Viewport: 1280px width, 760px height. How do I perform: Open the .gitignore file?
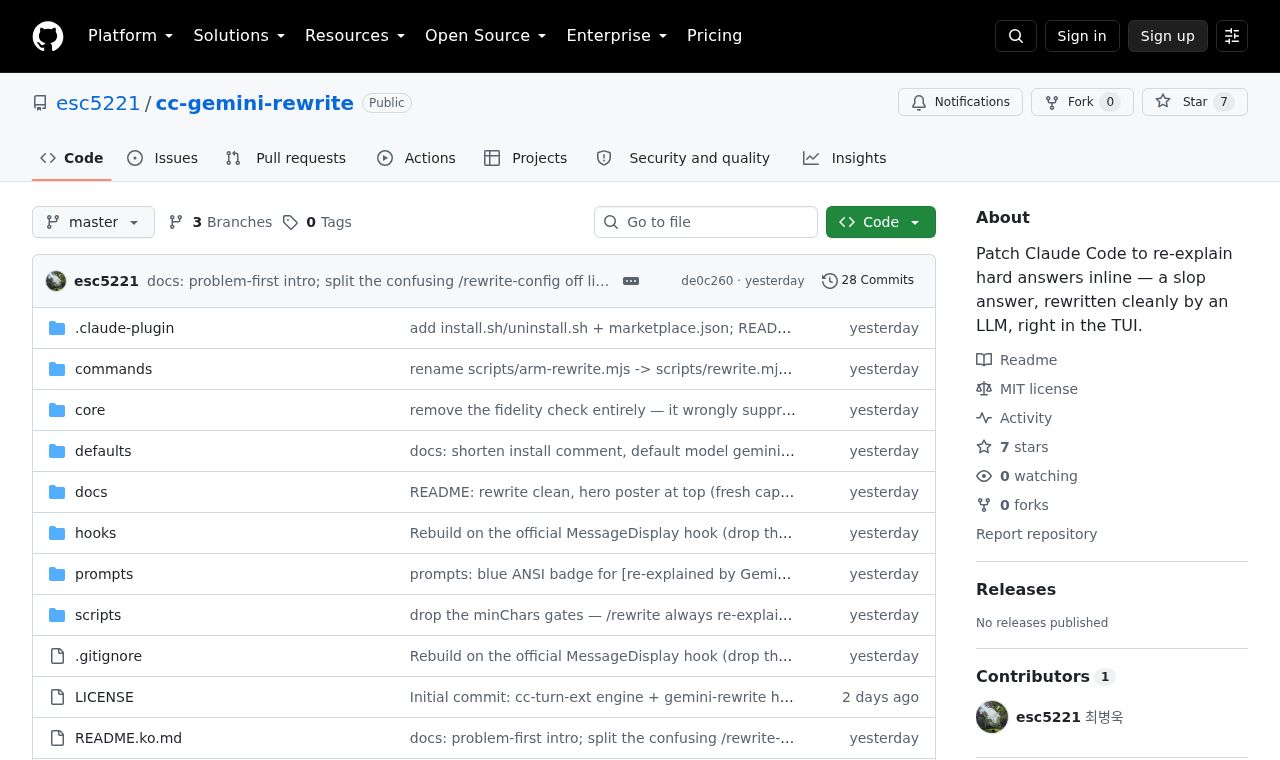click(x=108, y=656)
